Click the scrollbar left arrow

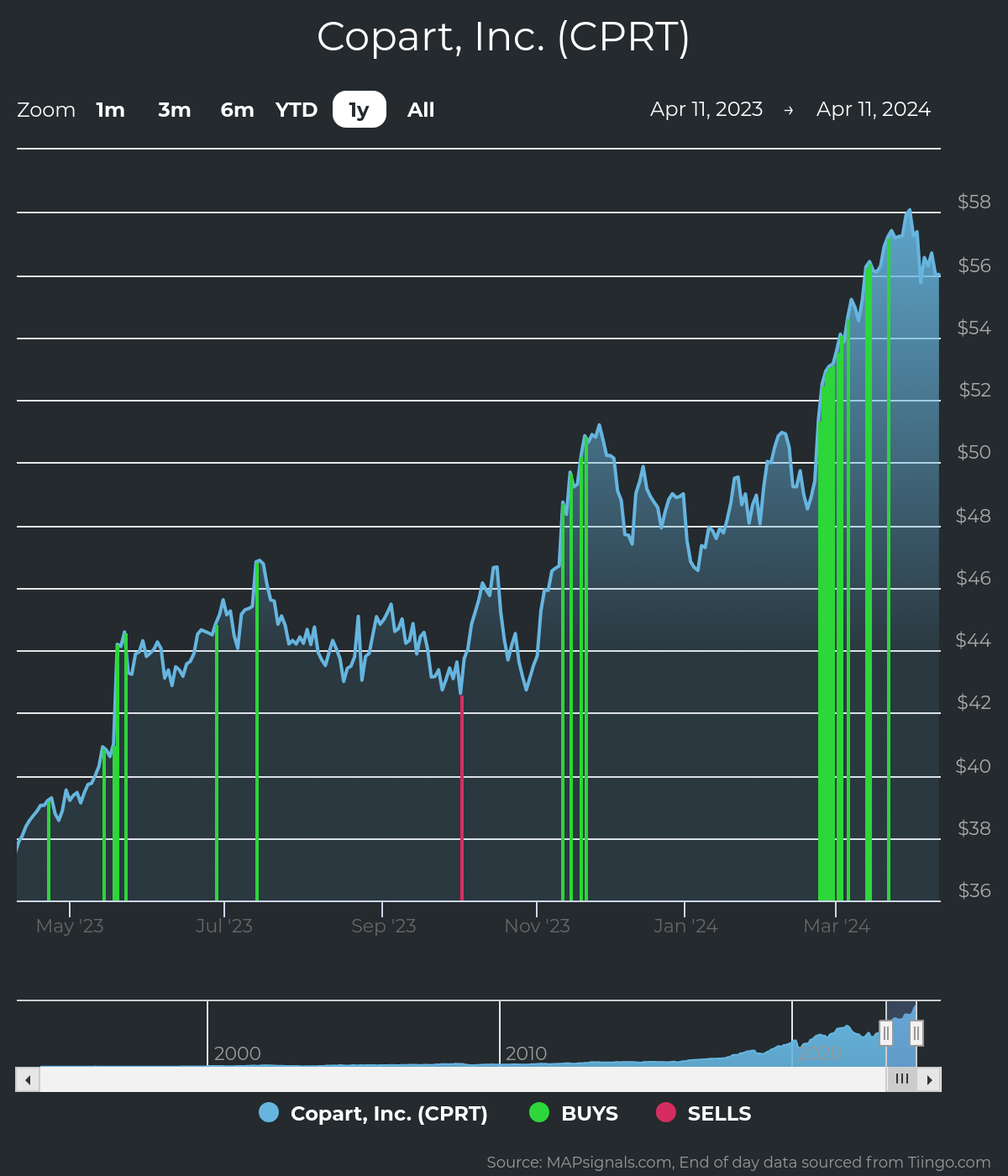click(28, 1079)
